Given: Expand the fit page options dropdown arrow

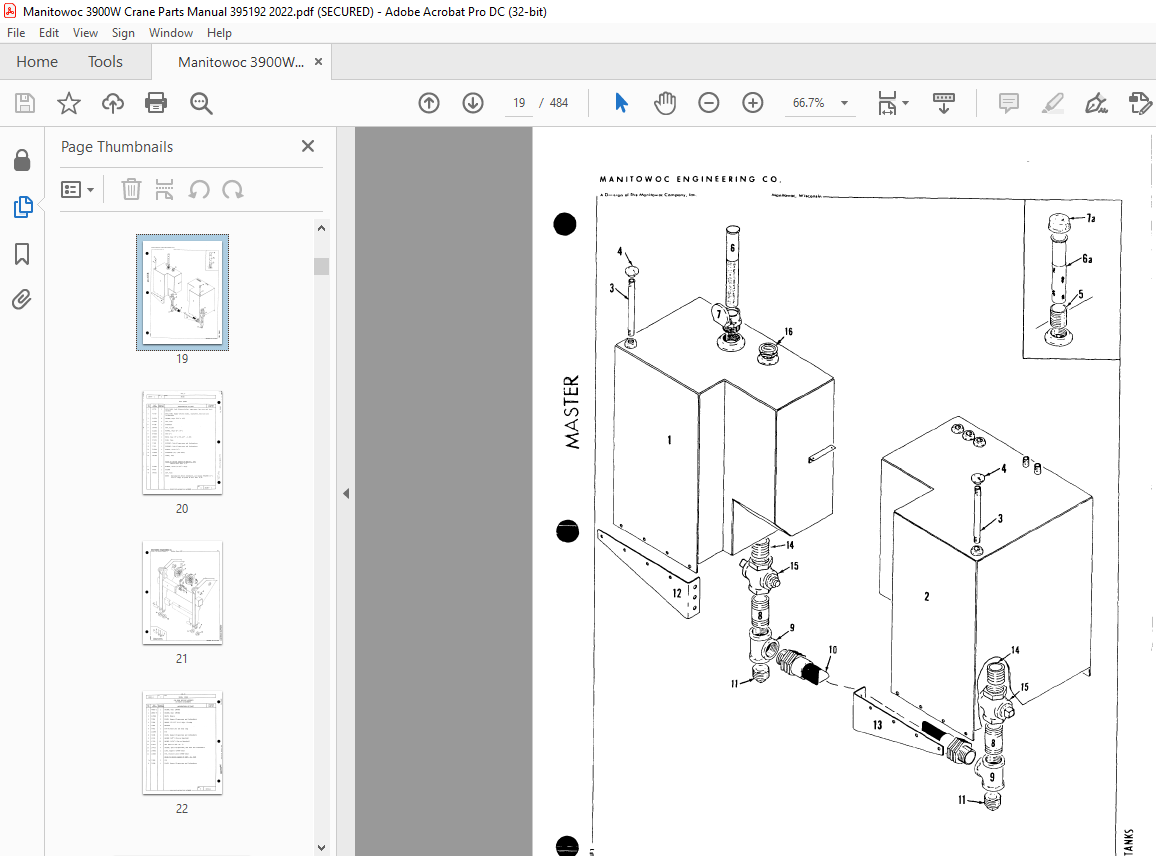Looking at the screenshot, I should (905, 103).
